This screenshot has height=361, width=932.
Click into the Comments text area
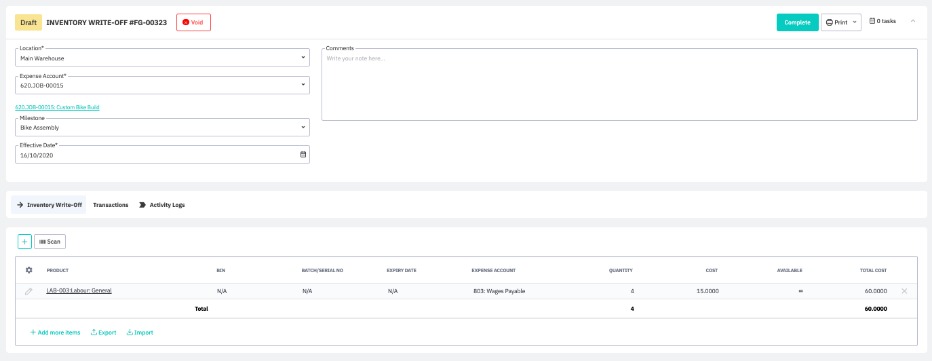pos(619,84)
